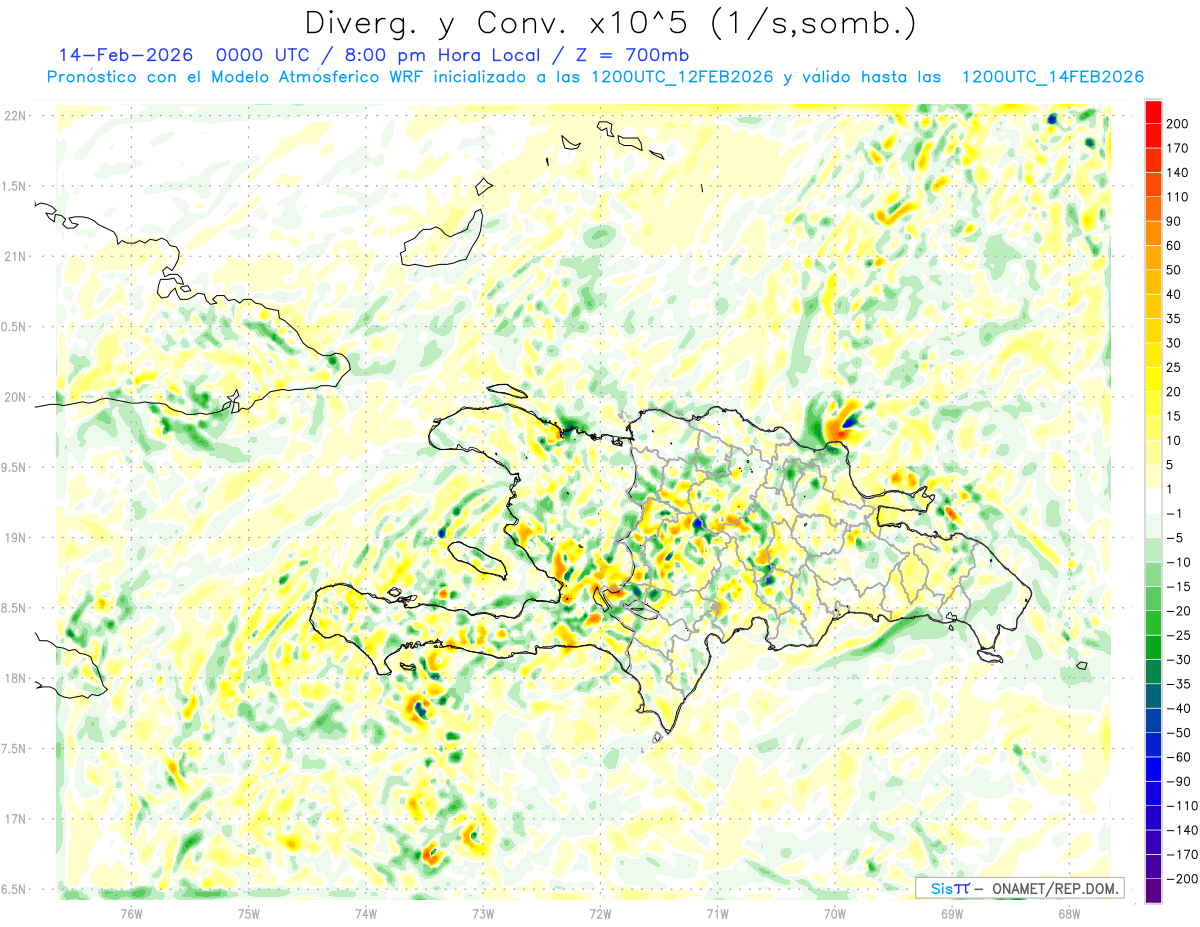
Task: Click the colorbar value 15
Action: [1175, 416]
